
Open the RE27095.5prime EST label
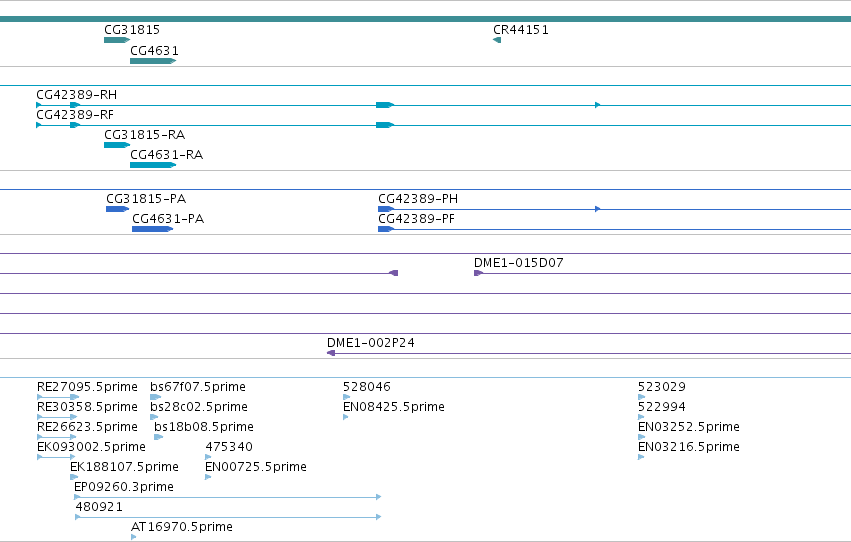(87, 387)
